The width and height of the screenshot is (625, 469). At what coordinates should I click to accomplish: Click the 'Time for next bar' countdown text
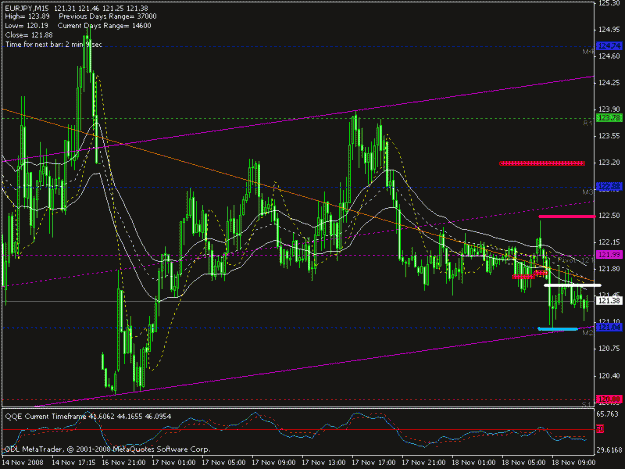pyautogui.click(x=53, y=44)
